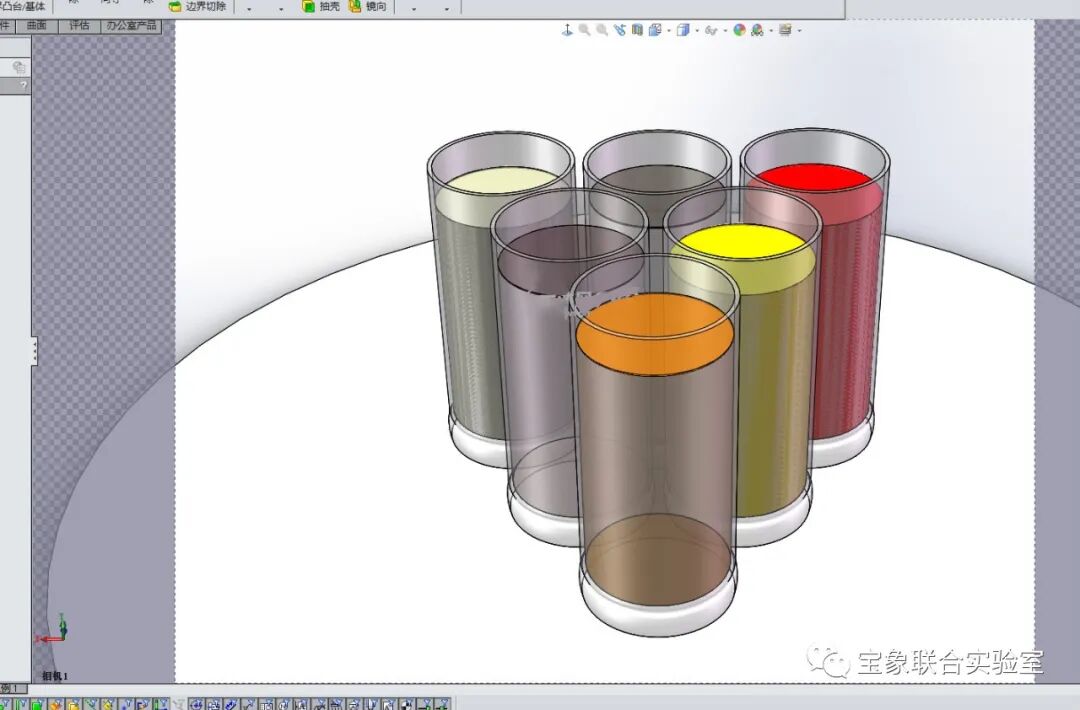
Task: Open the second dropdown arrow right of 镜向
Action: tap(446, 9)
